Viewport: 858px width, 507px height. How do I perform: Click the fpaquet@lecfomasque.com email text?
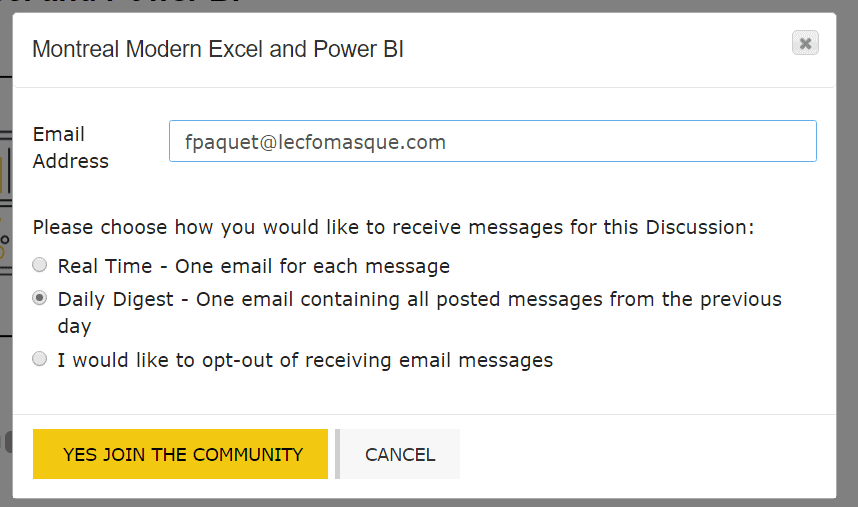tap(315, 142)
